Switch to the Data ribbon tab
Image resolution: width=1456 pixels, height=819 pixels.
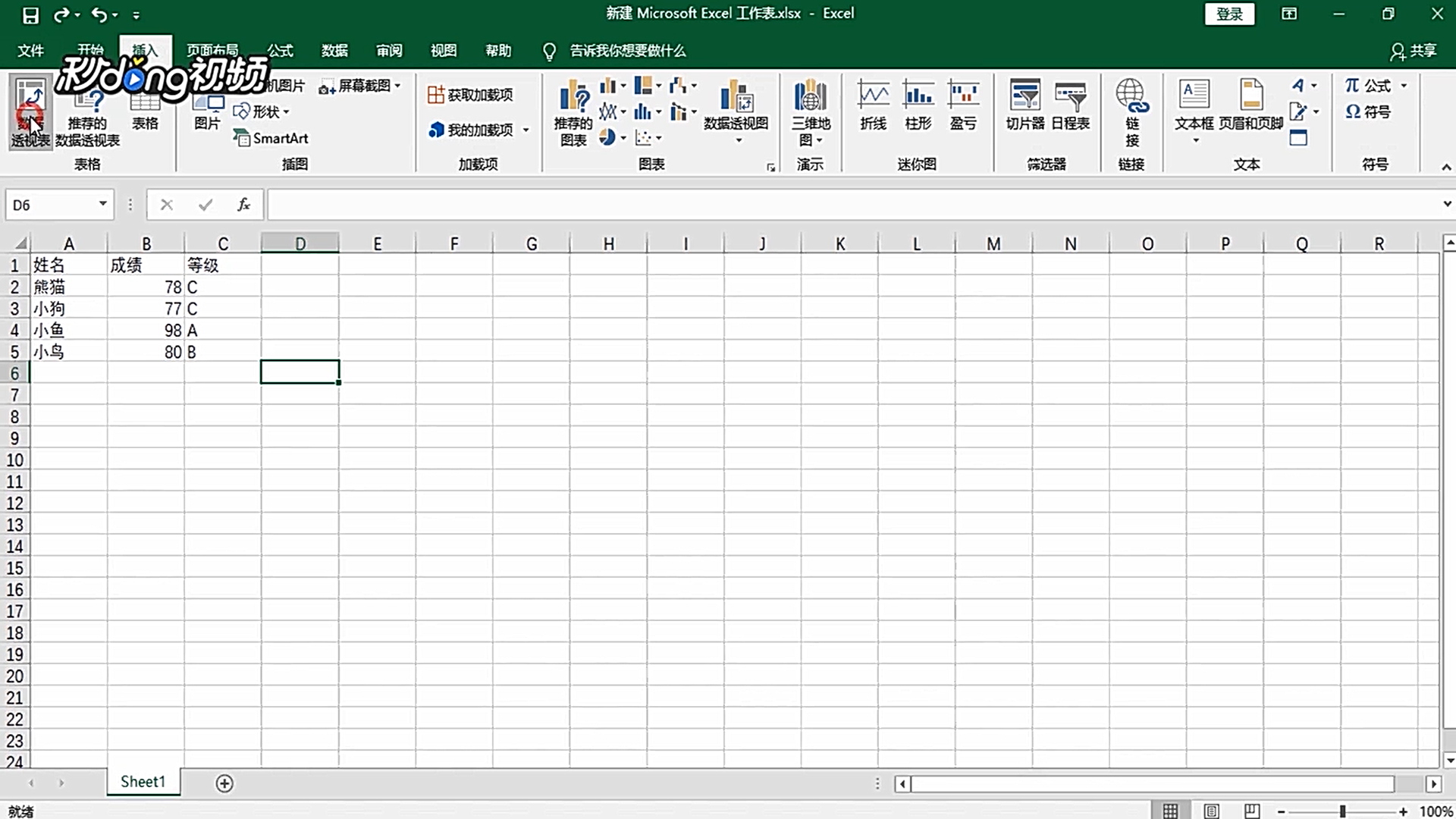click(334, 50)
